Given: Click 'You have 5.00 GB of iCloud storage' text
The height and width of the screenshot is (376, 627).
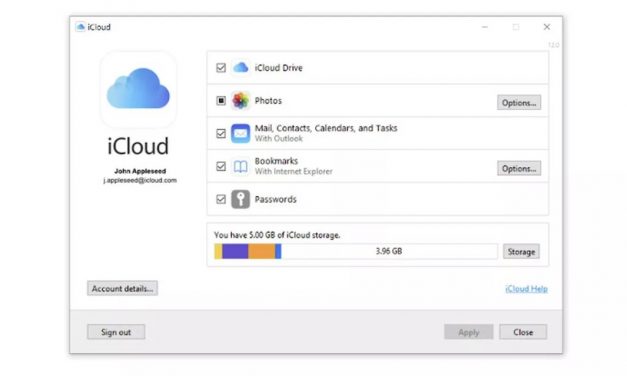Looking at the screenshot, I should [277, 235].
